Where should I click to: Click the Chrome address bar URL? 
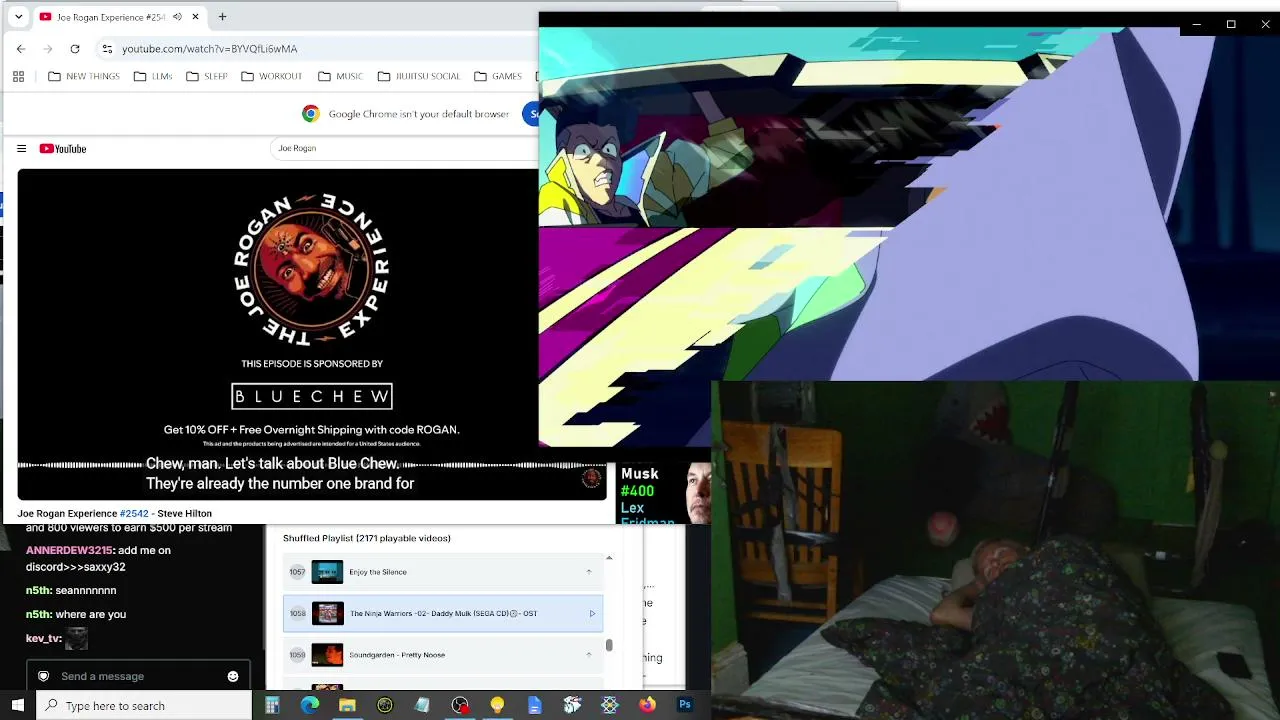pos(209,48)
